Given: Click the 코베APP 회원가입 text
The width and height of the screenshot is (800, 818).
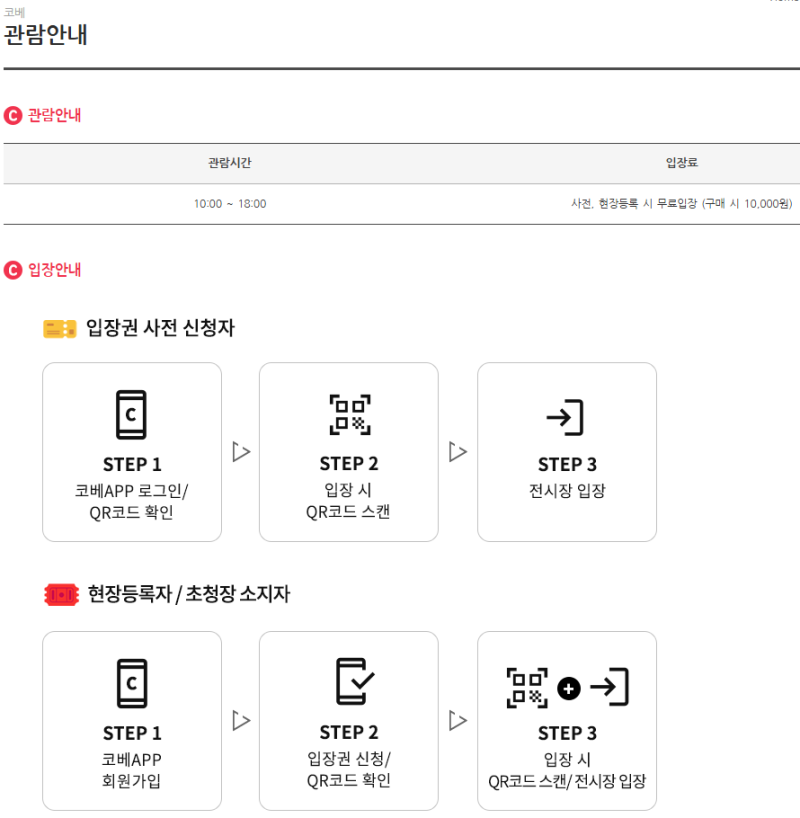Looking at the screenshot, I should (x=132, y=771).
